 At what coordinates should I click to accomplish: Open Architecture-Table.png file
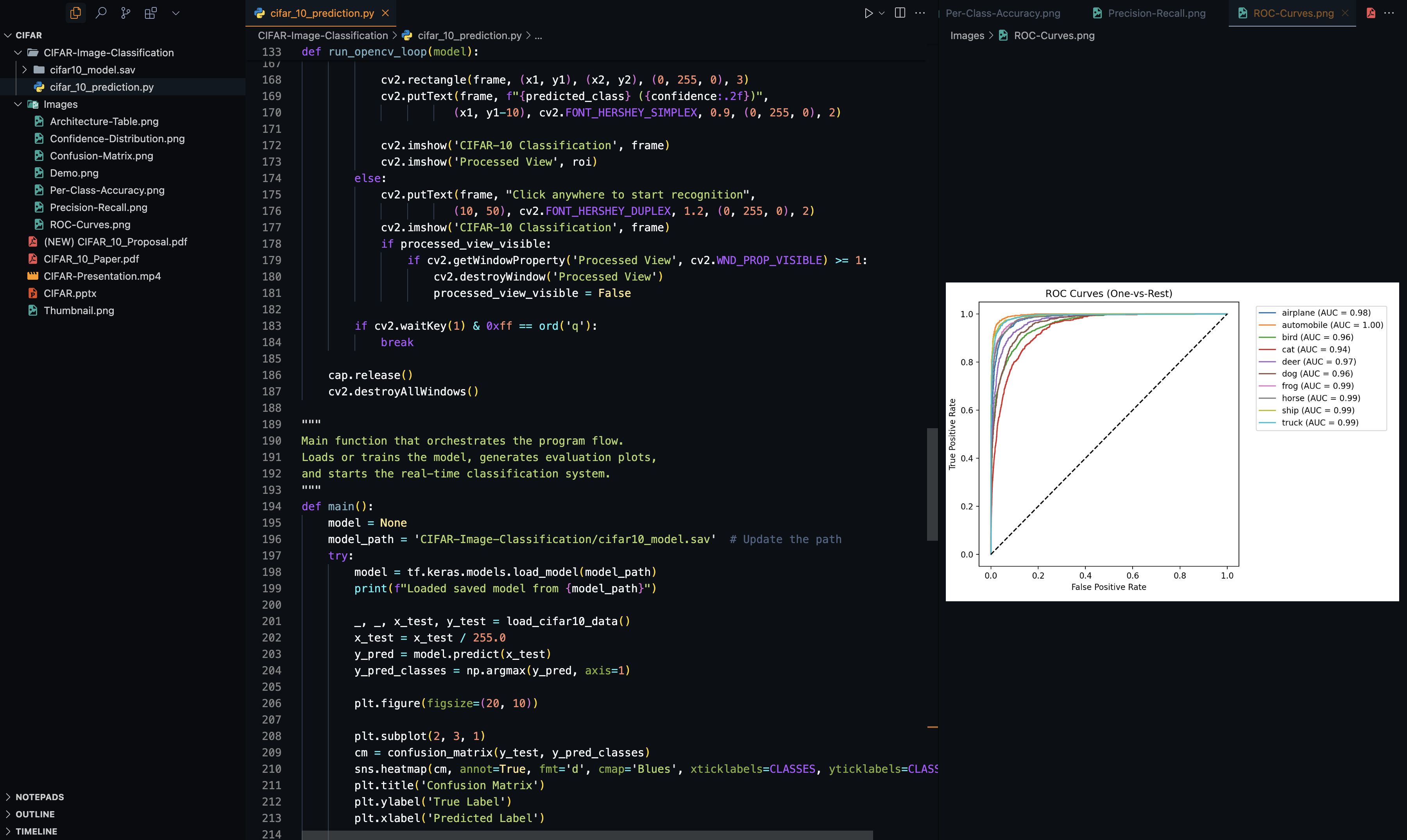tap(104, 121)
